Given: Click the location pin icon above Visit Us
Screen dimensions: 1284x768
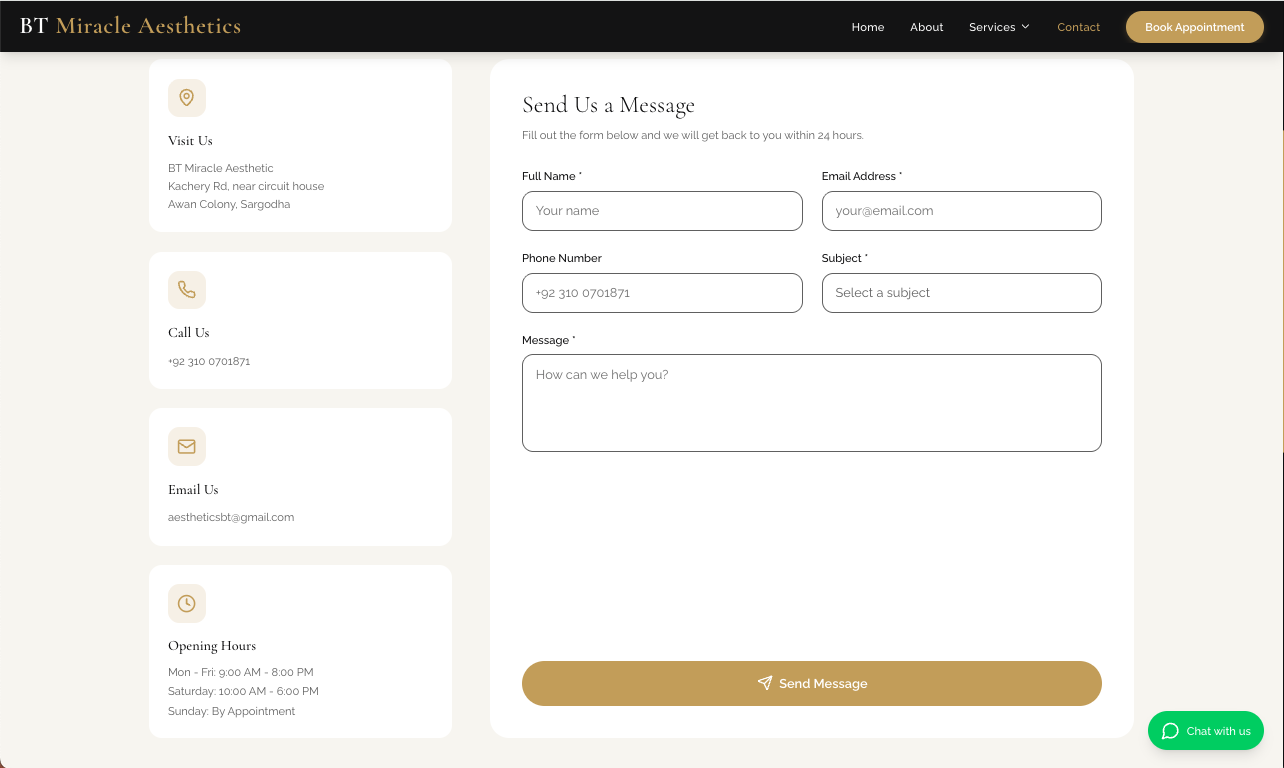Looking at the screenshot, I should tap(186, 98).
